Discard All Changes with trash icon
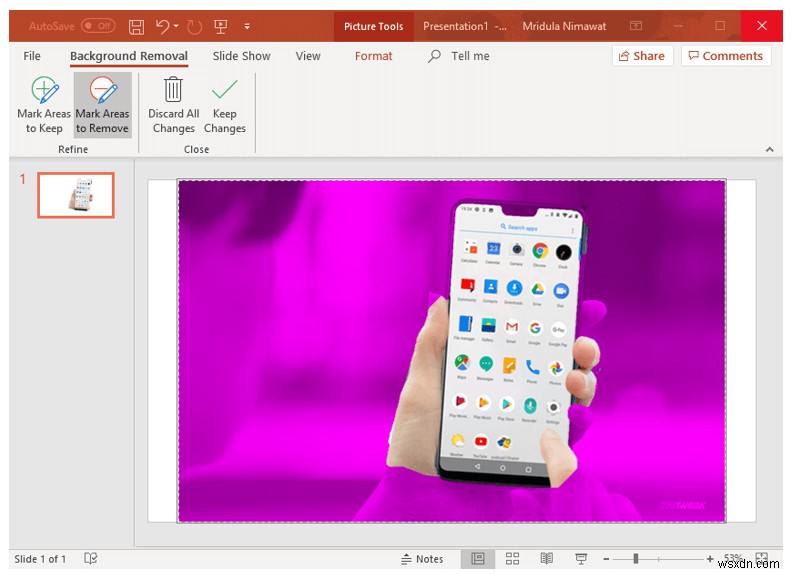This screenshot has height=574, width=791. 174,105
